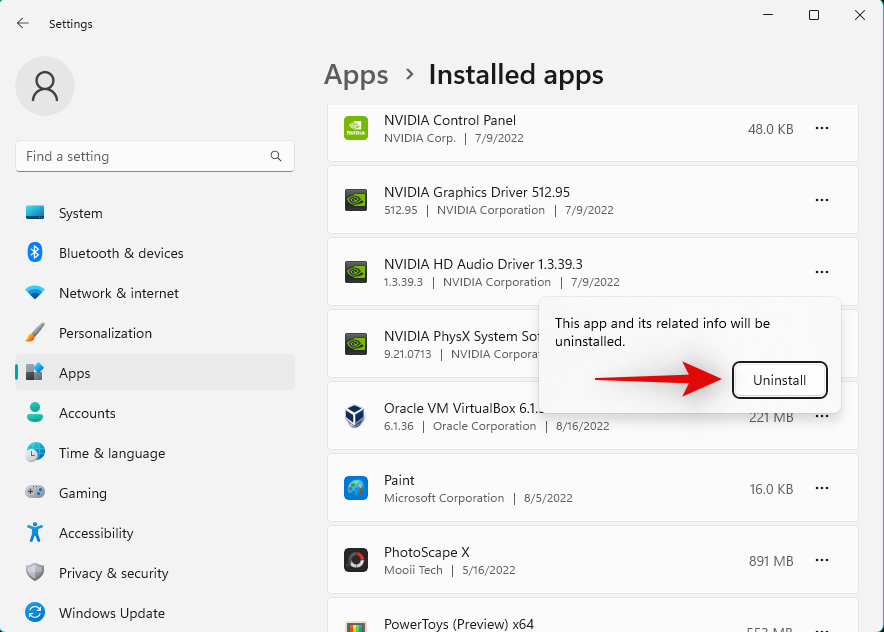The width and height of the screenshot is (884, 632).
Task: Open the Windows Update page
Action: pos(111,613)
